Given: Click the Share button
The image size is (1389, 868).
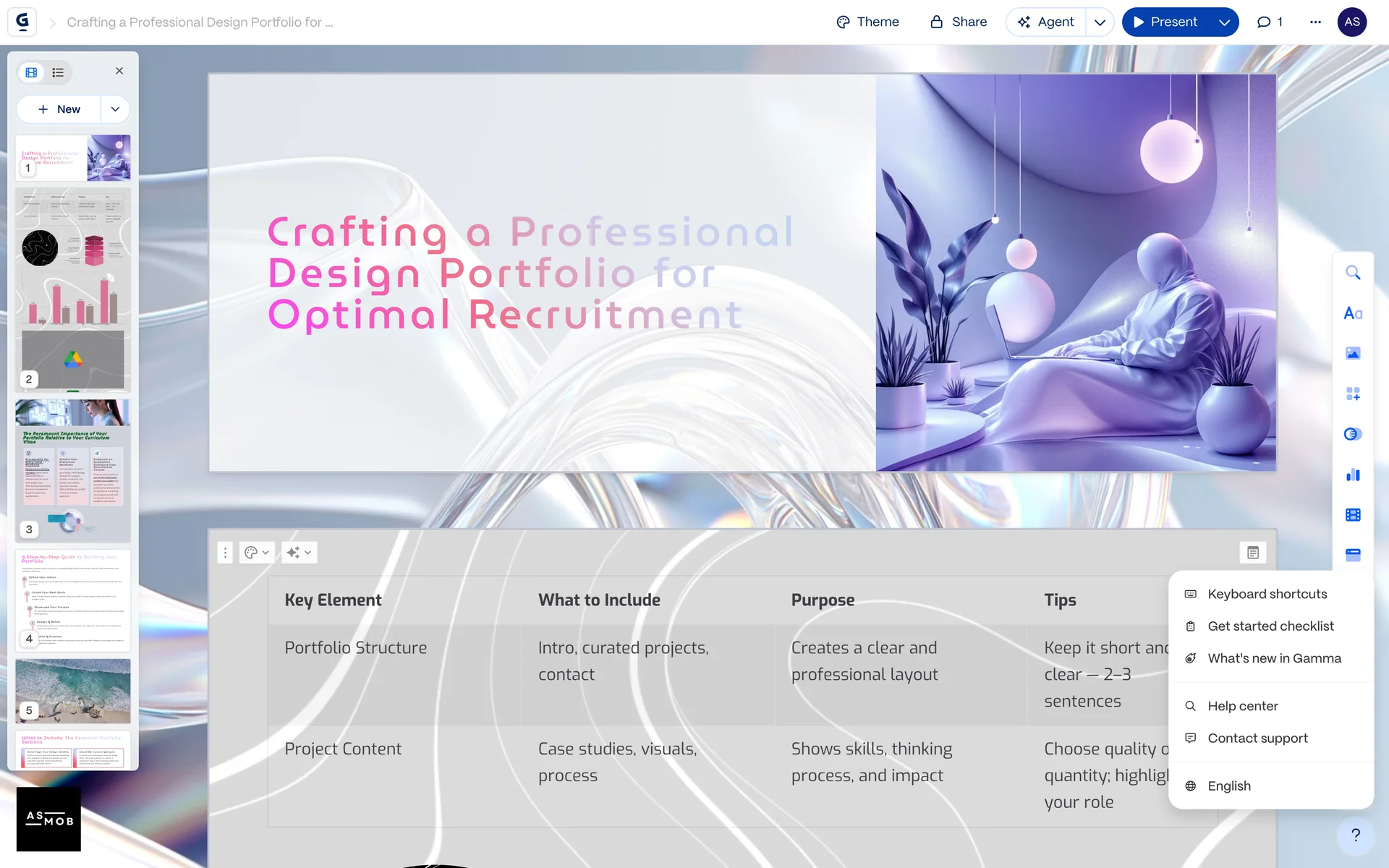Looking at the screenshot, I should [x=959, y=22].
